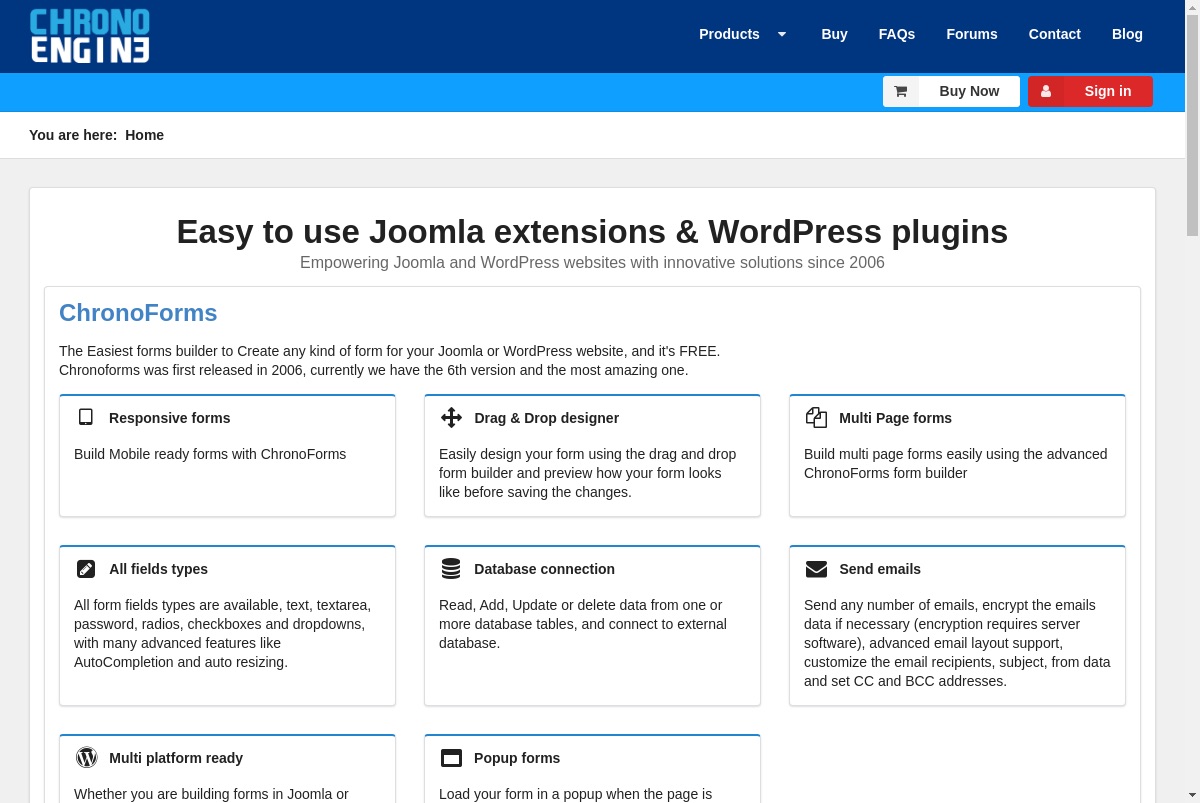This screenshot has height=803, width=1200.
Task: Click 'Build Mobile ready forms with ChronoForms' text
Action: [x=210, y=454]
